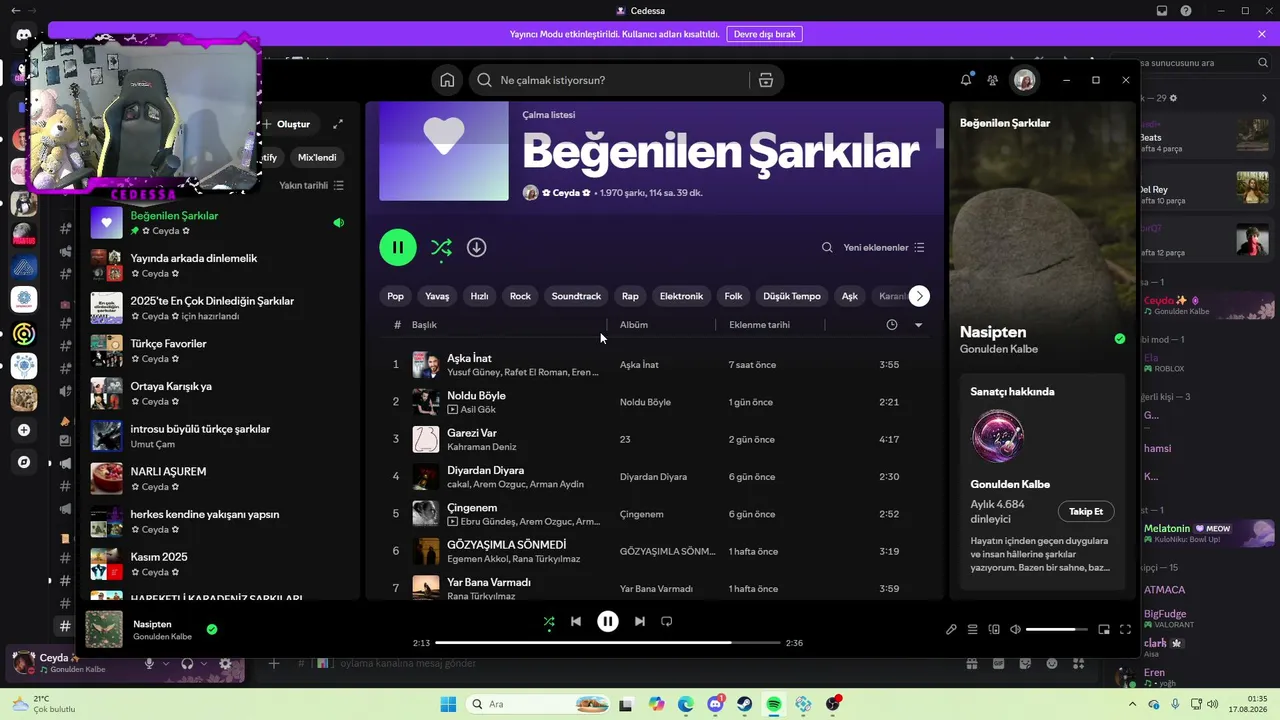Toggle liked checkmark for Nasipten in player bar
The height and width of the screenshot is (720, 1280).
(212, 629)
